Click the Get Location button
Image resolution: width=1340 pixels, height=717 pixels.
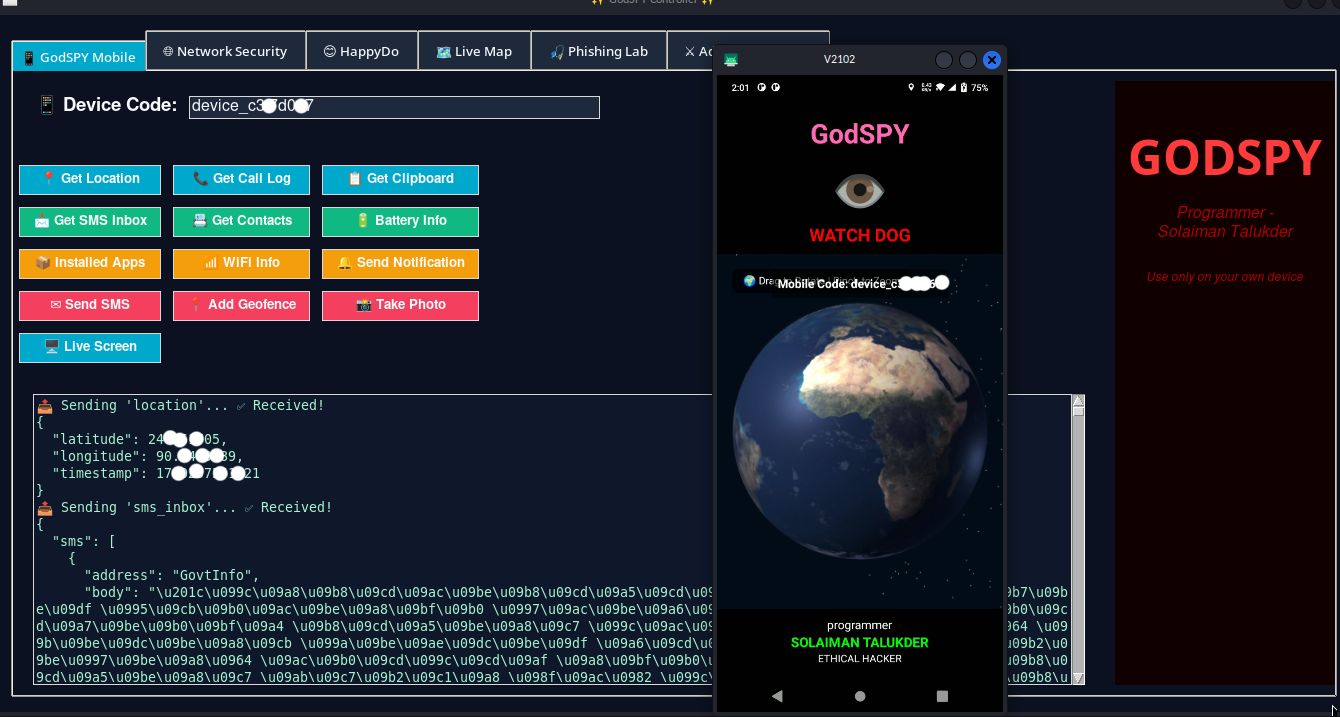coord(90,179)
